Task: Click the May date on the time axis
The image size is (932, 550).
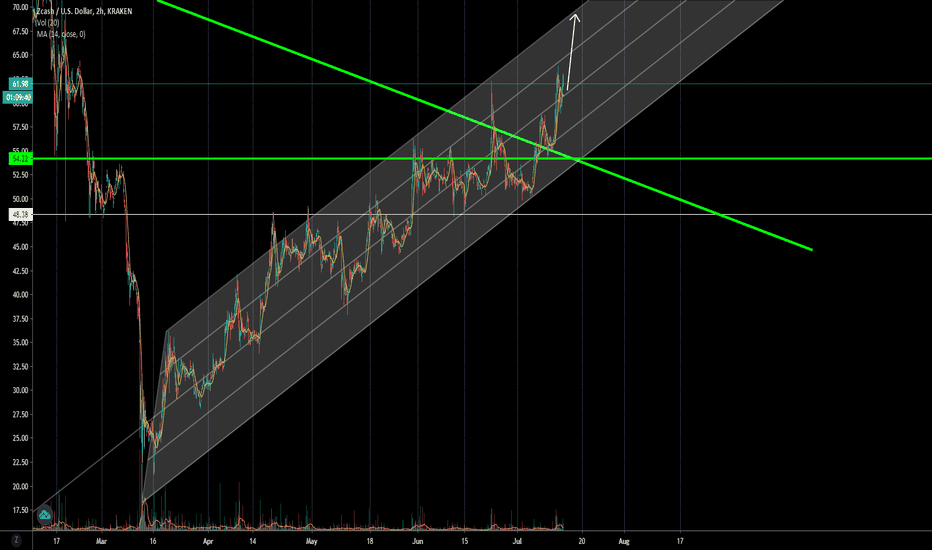Action: 311,542
